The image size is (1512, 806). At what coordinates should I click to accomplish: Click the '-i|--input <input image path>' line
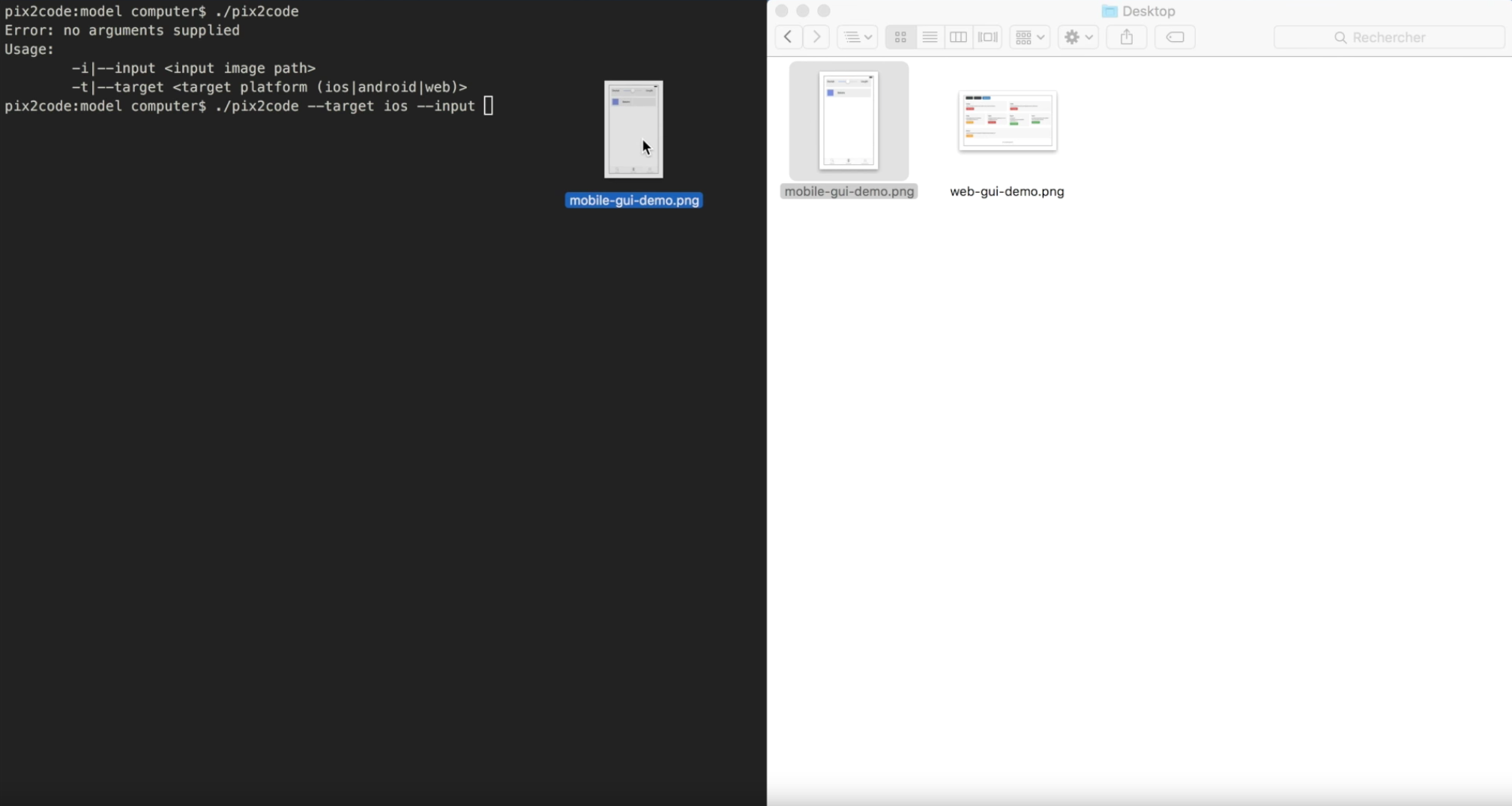(x=193, y=67)
